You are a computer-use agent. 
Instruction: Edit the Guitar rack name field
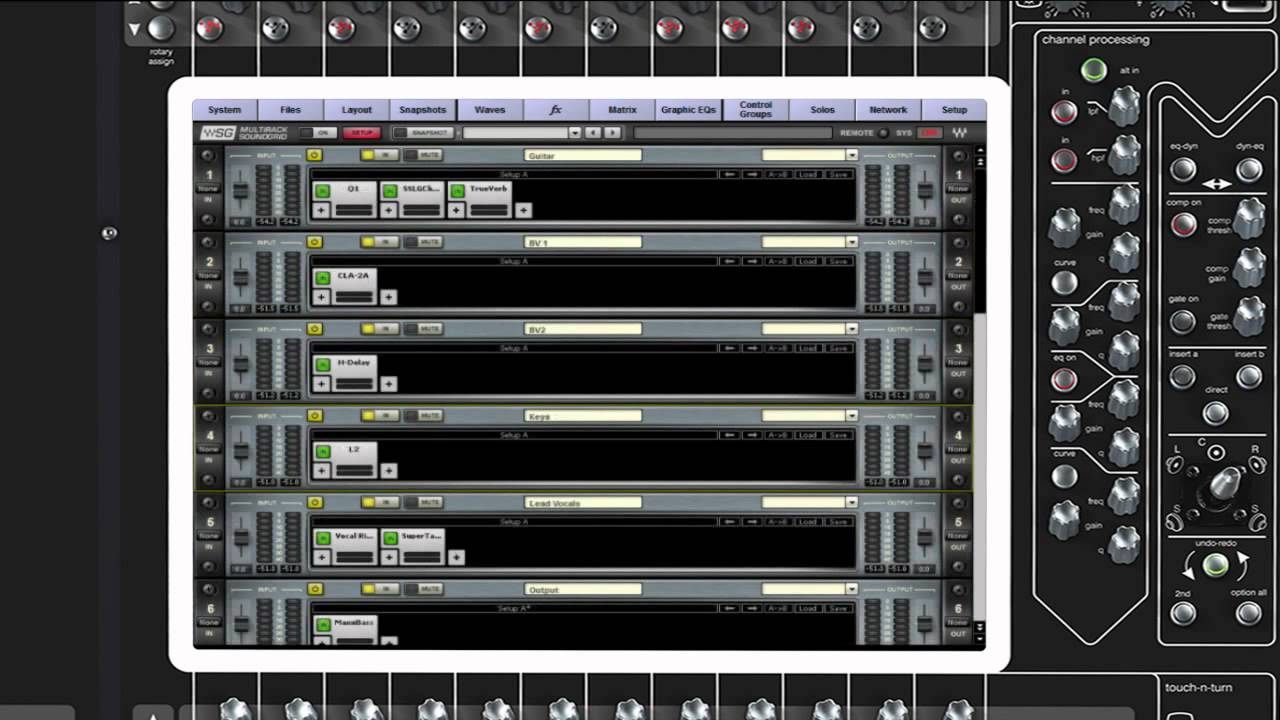coord(583,155)
